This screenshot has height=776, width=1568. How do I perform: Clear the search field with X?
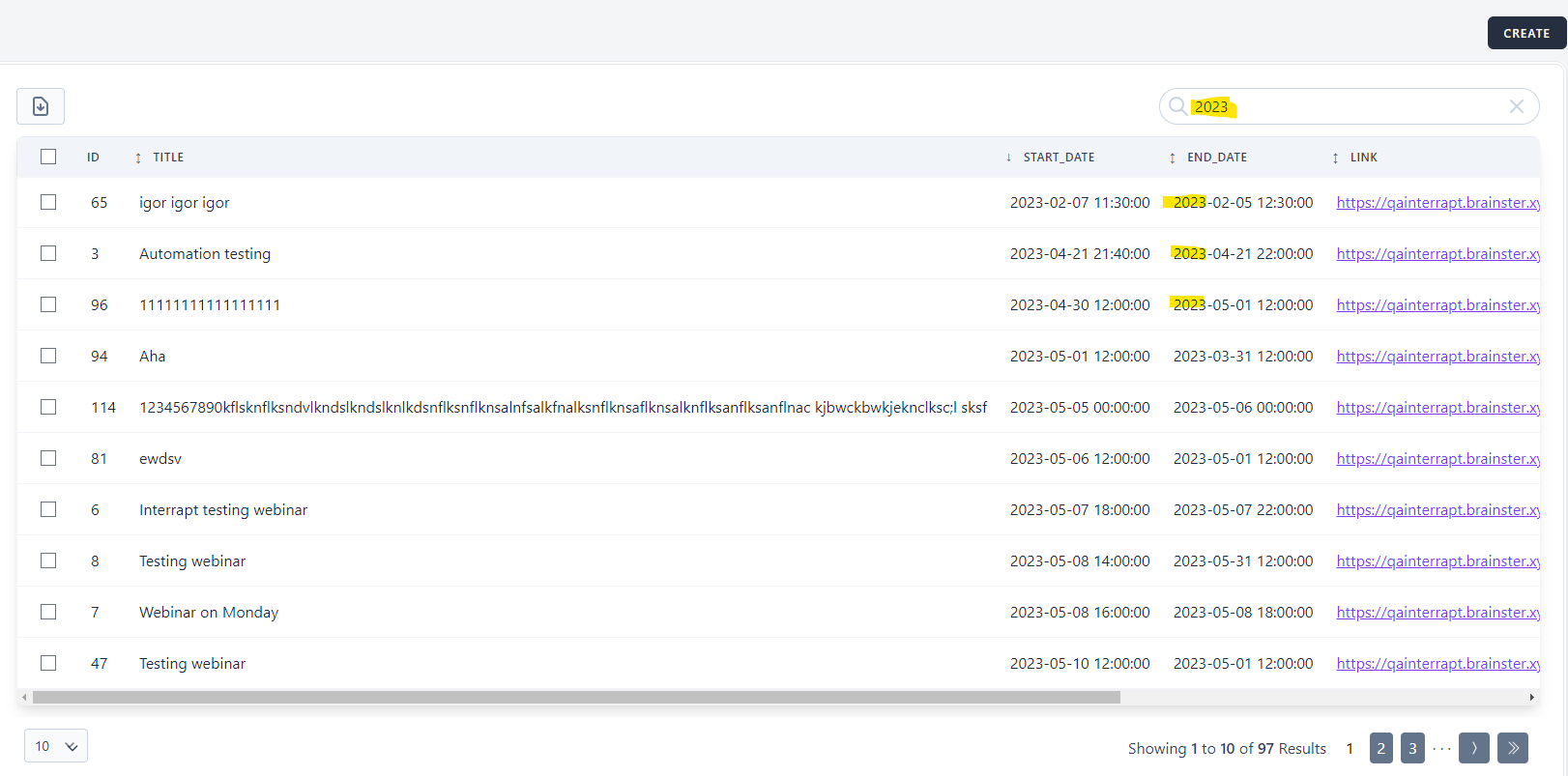1516,106
